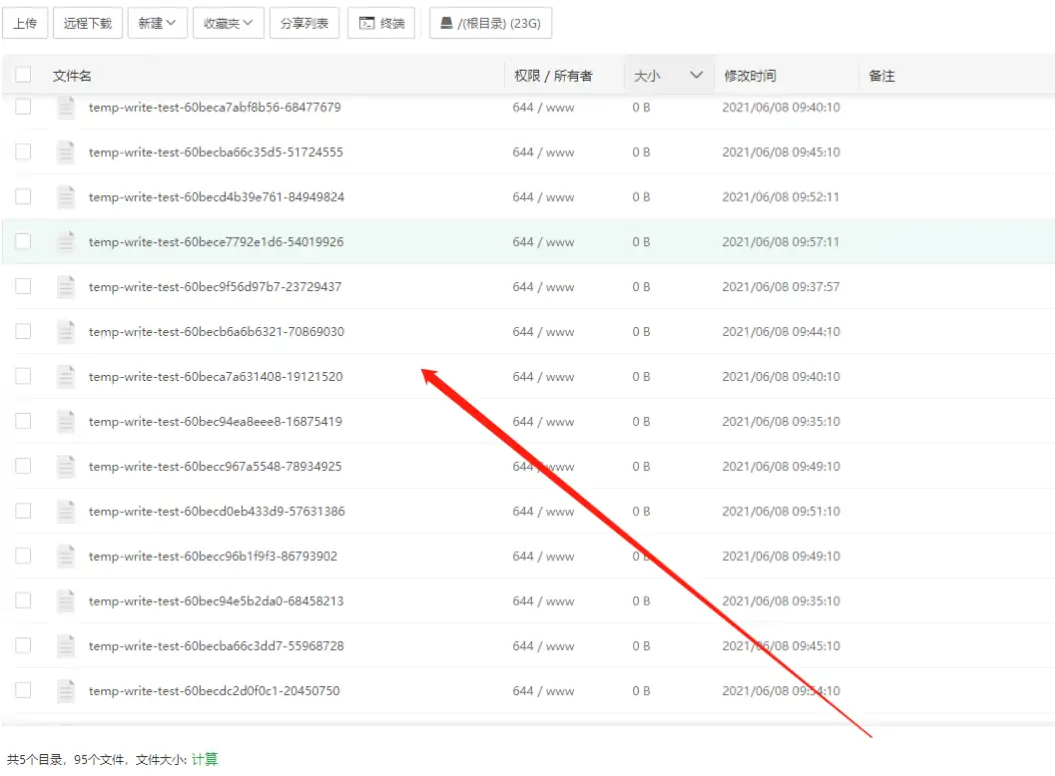Click file icon for temp-write-test-60becdc2d0f0c1-20450750

(x=66, y=691)
